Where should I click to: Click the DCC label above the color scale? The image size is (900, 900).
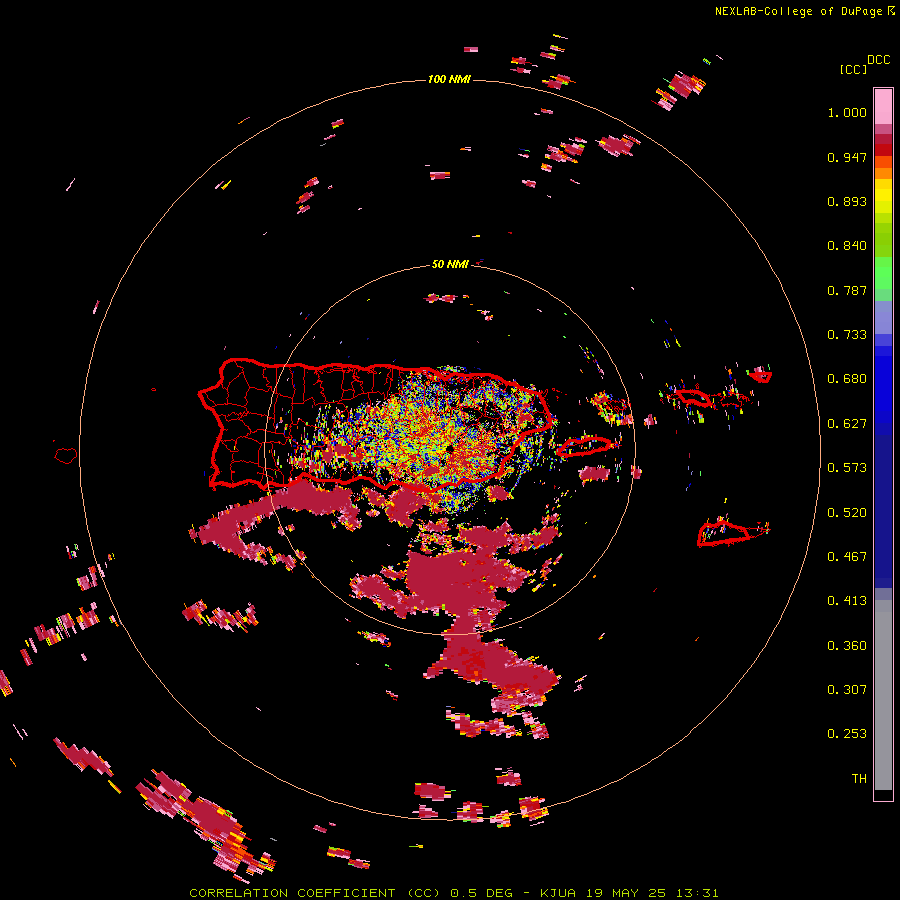coord(879,60)
